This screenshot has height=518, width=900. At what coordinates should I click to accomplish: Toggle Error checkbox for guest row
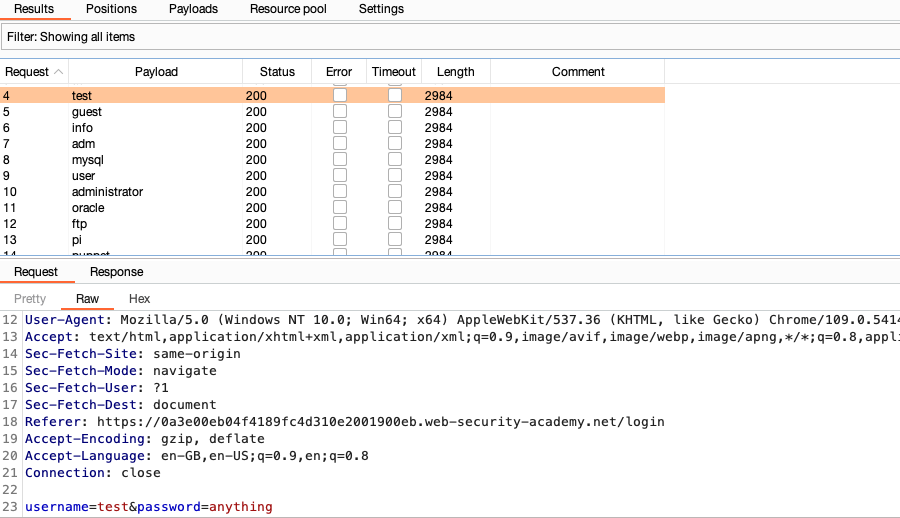340,111
